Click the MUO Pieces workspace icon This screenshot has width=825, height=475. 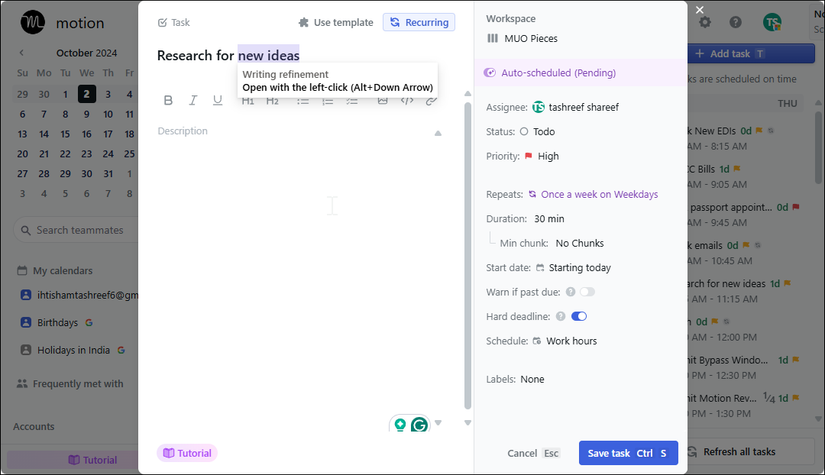[x=492, y=38]
